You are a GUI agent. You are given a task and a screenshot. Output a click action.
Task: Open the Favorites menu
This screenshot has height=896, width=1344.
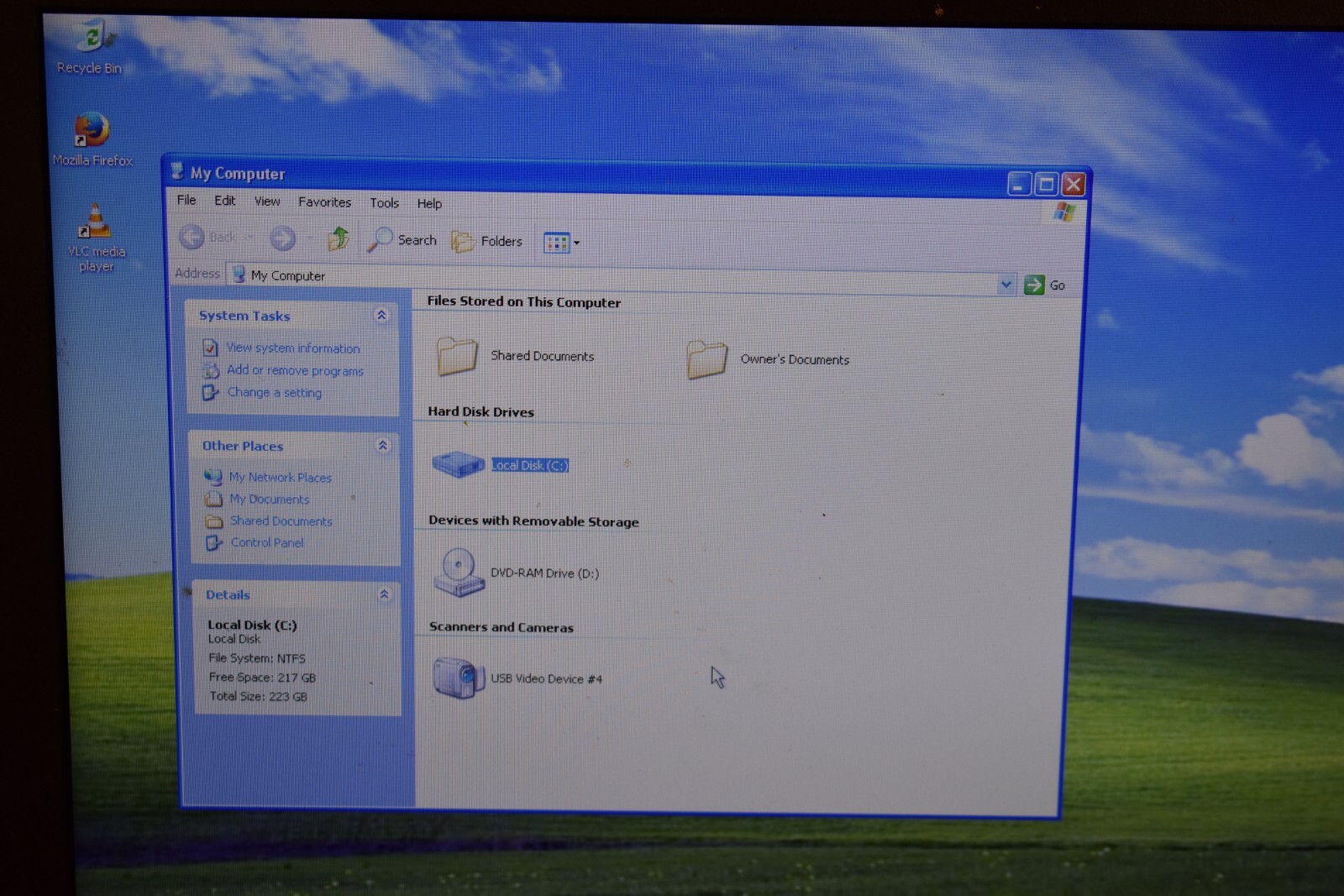(x=324, y=202)
